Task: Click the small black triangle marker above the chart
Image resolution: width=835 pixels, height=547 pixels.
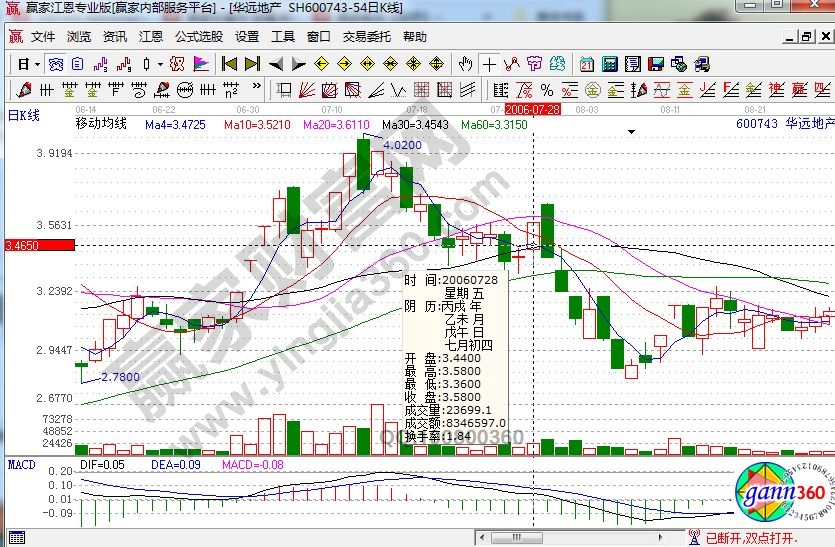Action: pyautogui.click(x=632, y=132)
